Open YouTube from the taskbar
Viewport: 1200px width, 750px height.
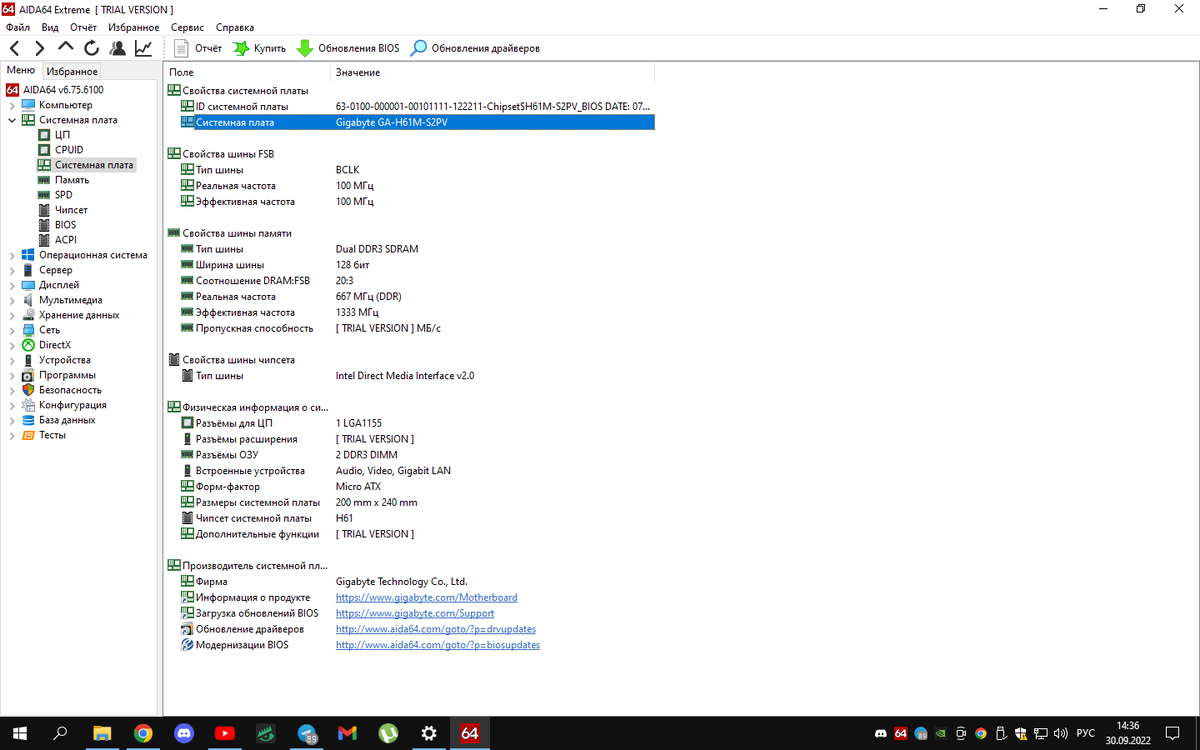225,733
